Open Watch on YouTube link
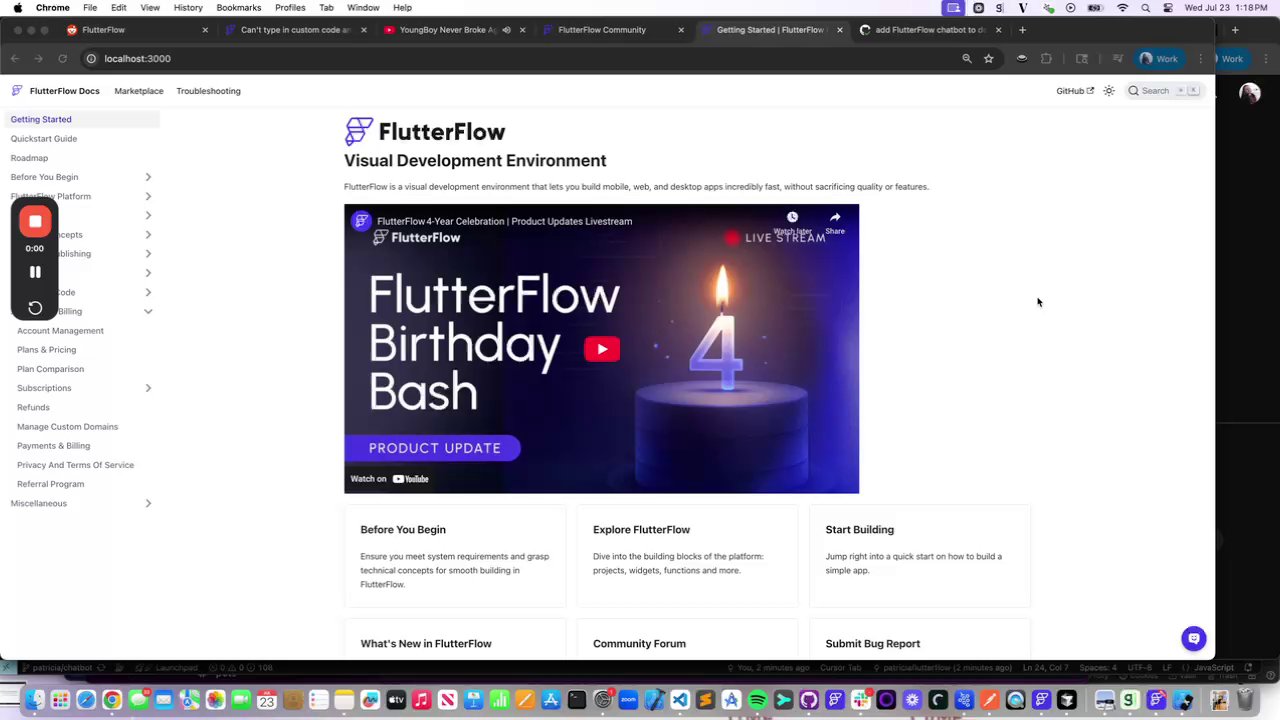Screen dimensions: 1280x720 click(390, 479)
